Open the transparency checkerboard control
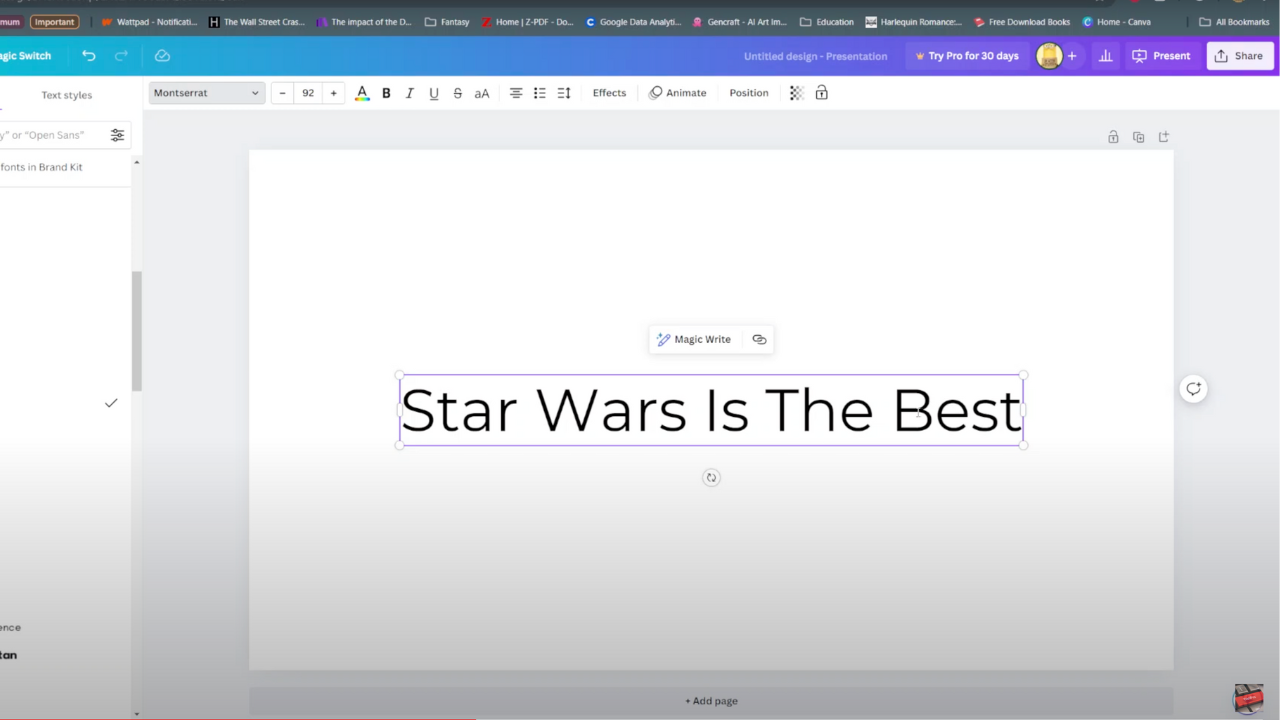 tap(797, 93)
